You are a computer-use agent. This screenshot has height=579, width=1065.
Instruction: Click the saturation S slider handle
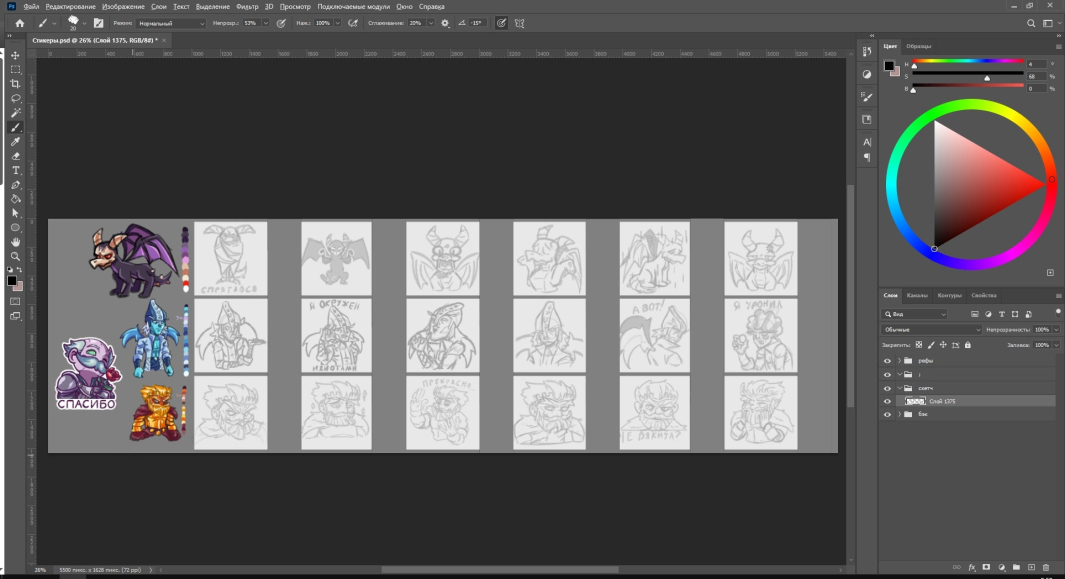(987, 78)
